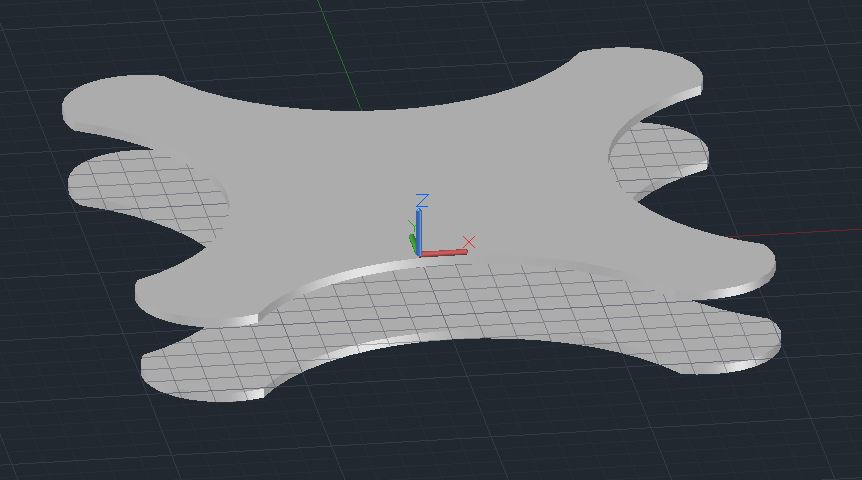Click the red X axis of UCS icon
Screen dimensions: 862x480
click(x=444, y=253)
